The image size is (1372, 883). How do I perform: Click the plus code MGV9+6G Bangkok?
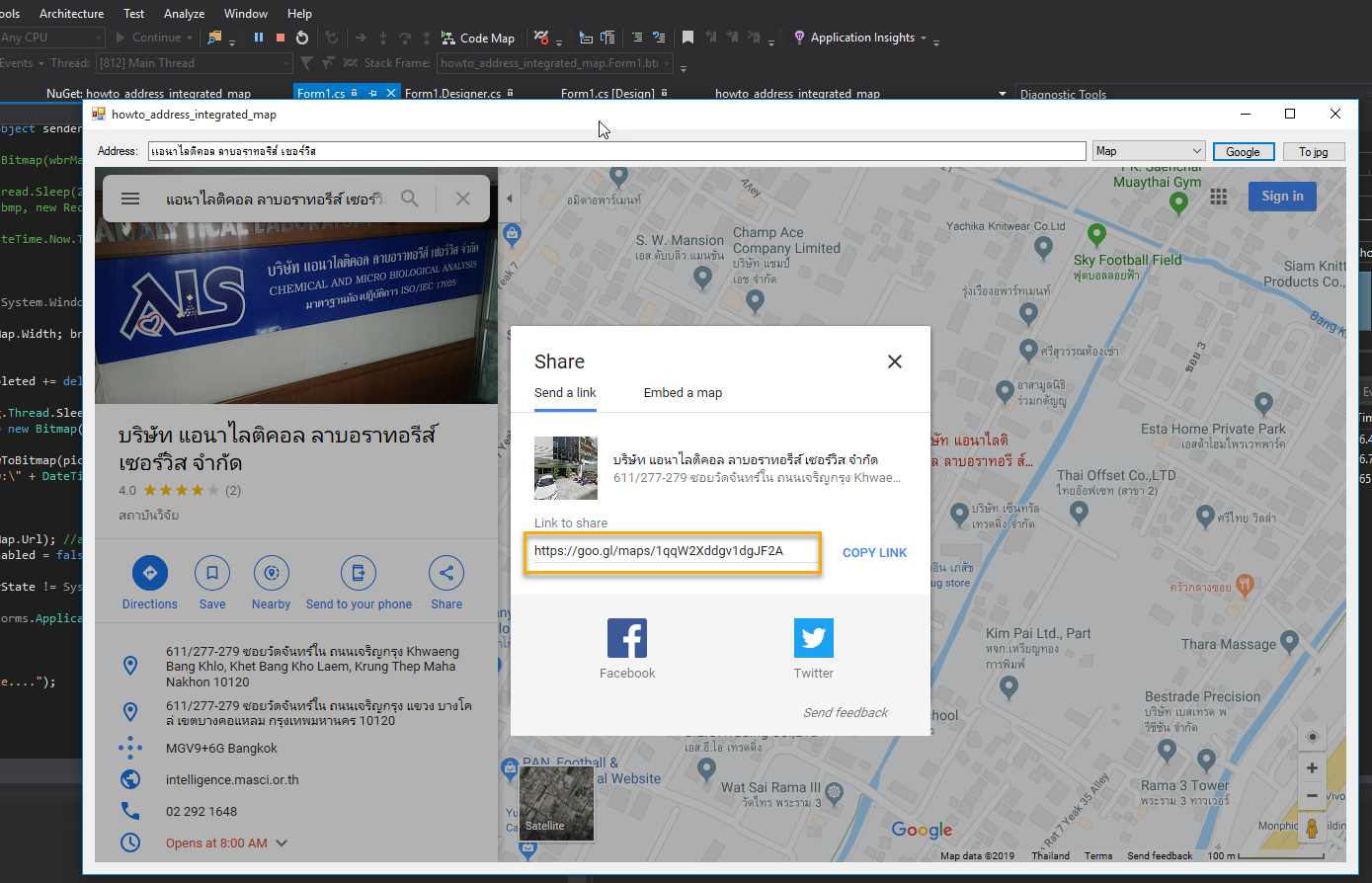221,748
